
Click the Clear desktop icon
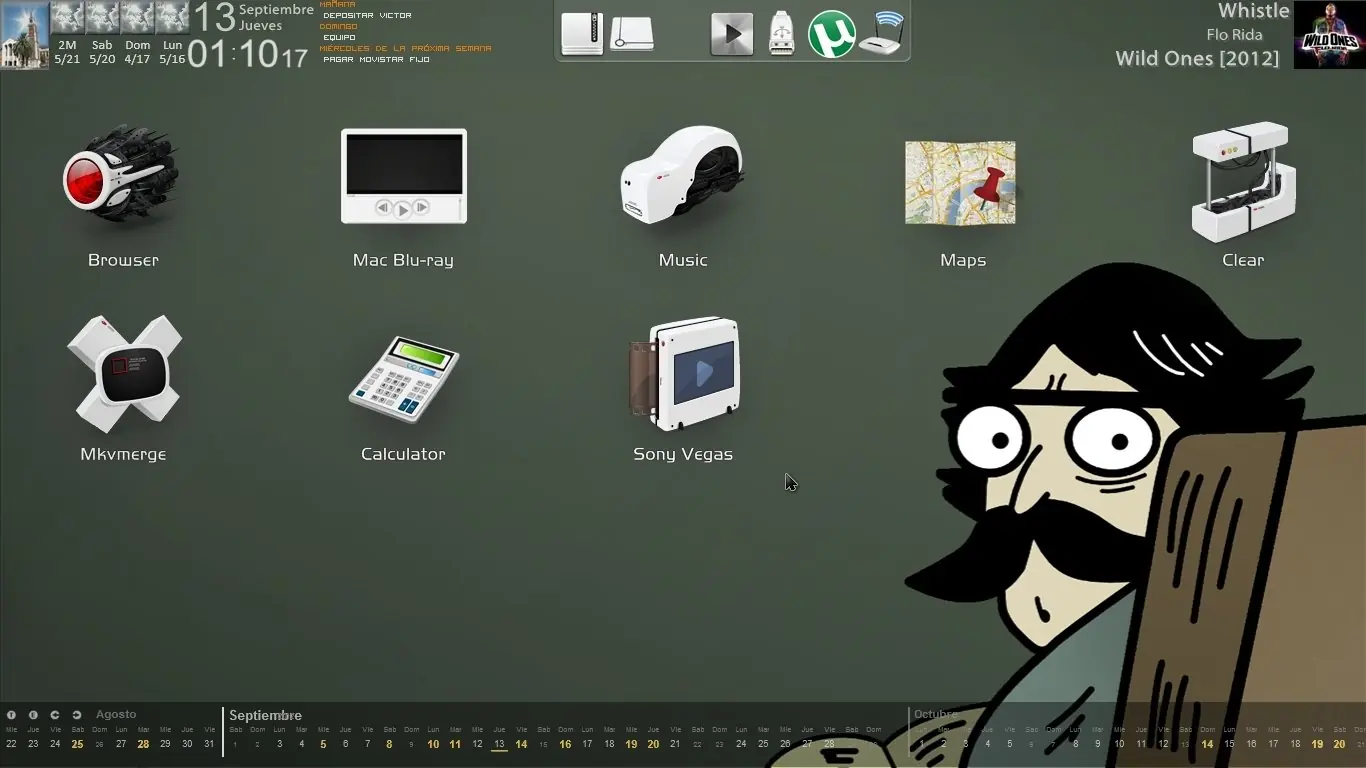coord(1243,182)
